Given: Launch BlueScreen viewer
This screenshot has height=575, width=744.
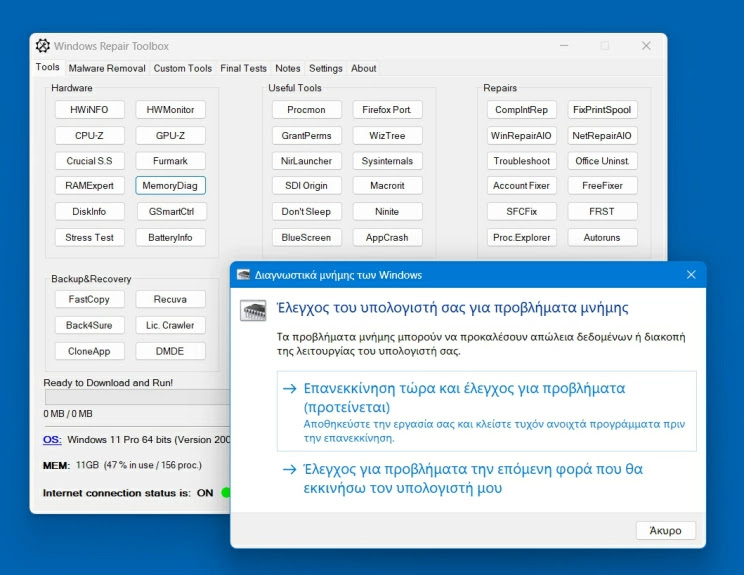Looking at the screenshot, I should pos(307,237).
